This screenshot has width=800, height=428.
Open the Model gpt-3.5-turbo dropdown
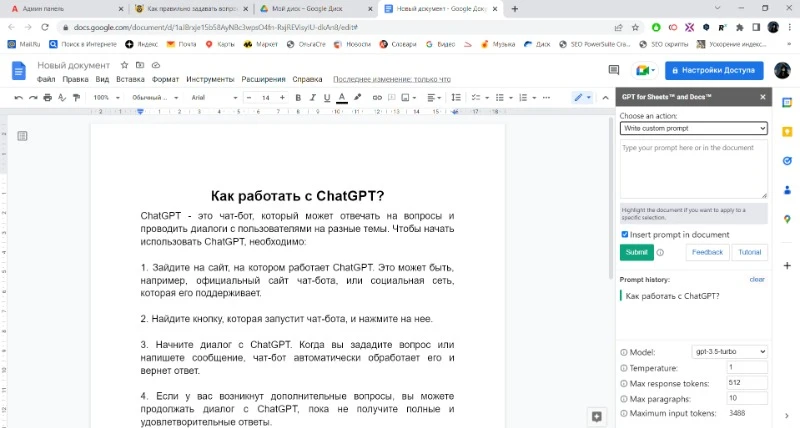pyautogui.click(x=730, y=351)
